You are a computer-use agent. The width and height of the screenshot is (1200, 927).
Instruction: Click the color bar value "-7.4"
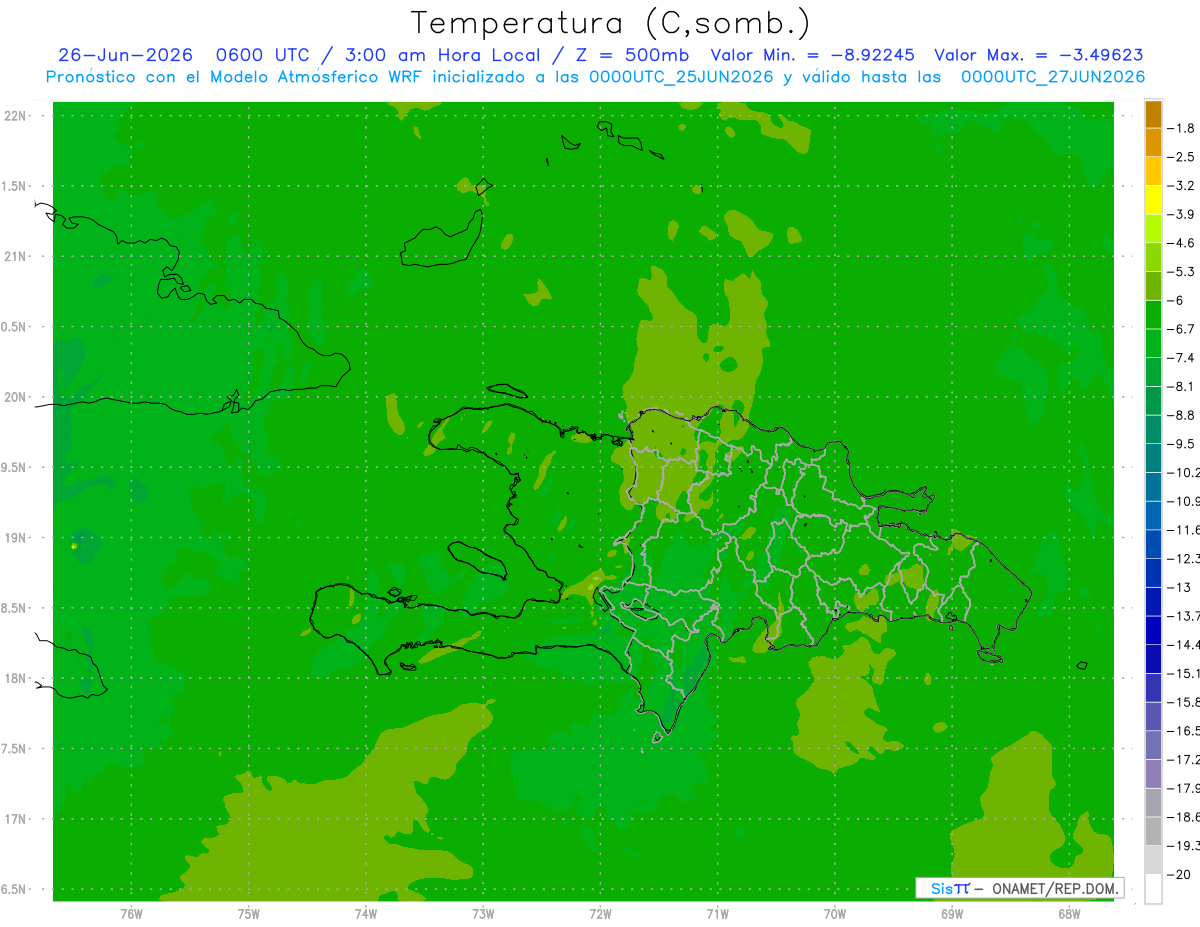1182,358
